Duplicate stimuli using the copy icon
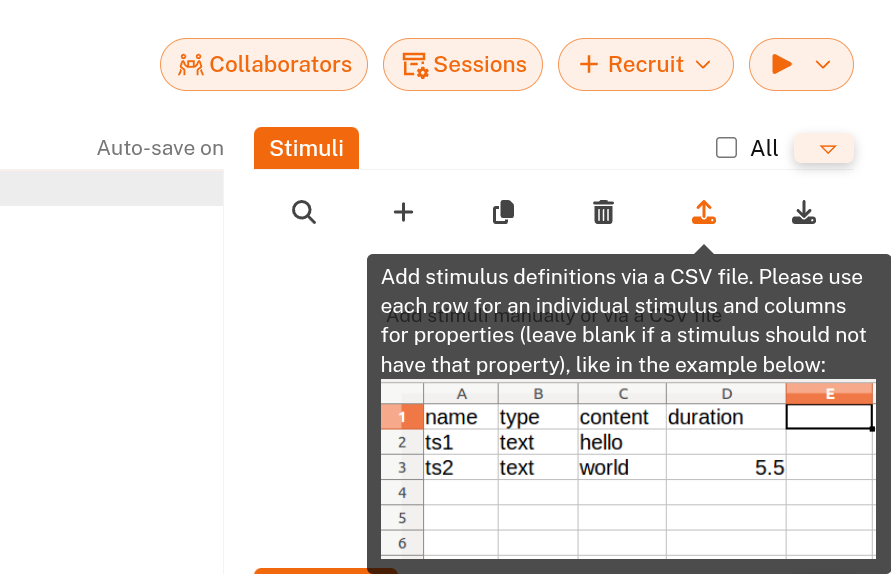This screenshot has height=574, width=891. pyautogui.click(x=503, y=212)
